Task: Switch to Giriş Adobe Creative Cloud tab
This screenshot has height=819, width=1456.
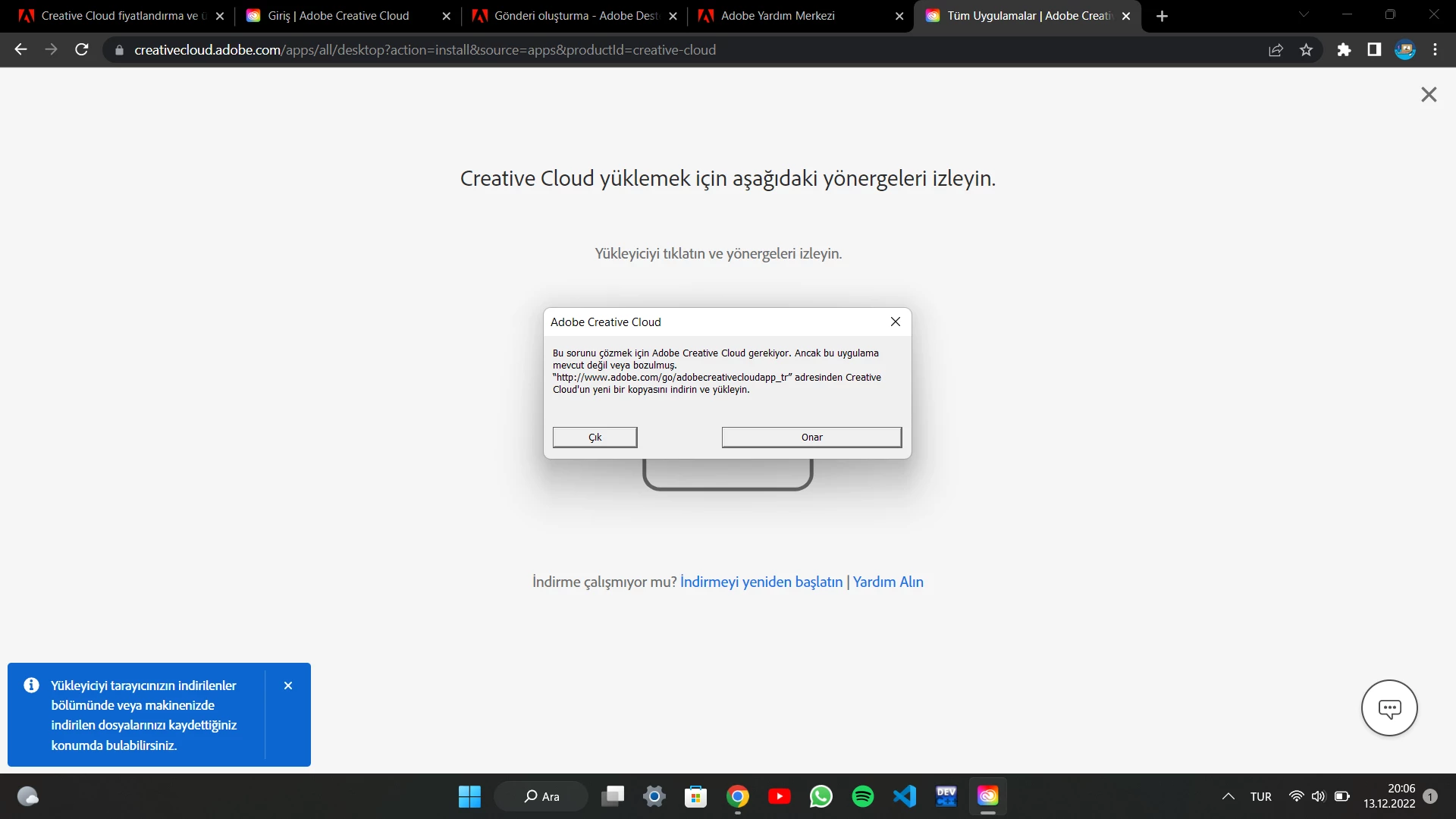Action: click(x=338, y=16)
